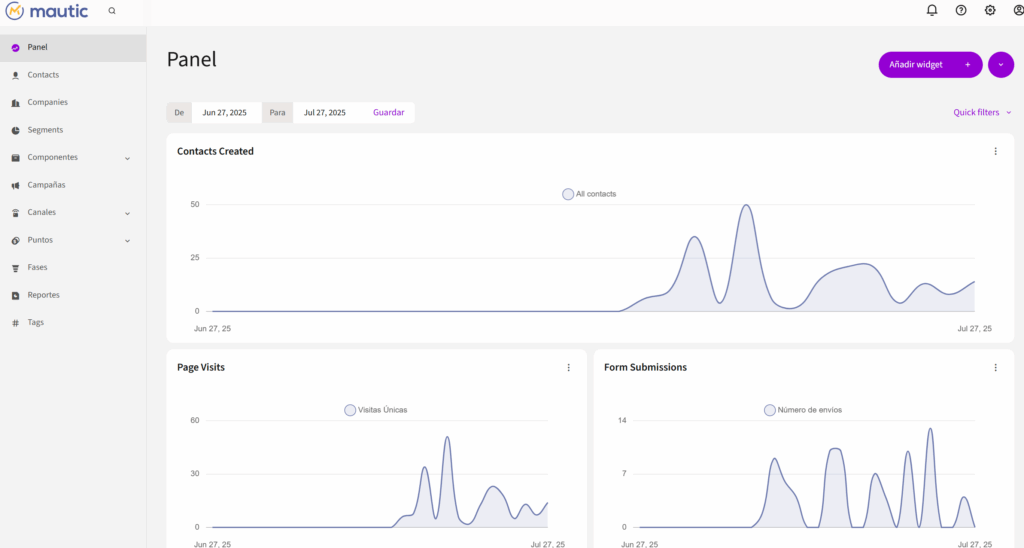This screenshot has width=1024, height=548.
Task: Toggle Visitas Únicas legend series
Action: pos(376,410)
